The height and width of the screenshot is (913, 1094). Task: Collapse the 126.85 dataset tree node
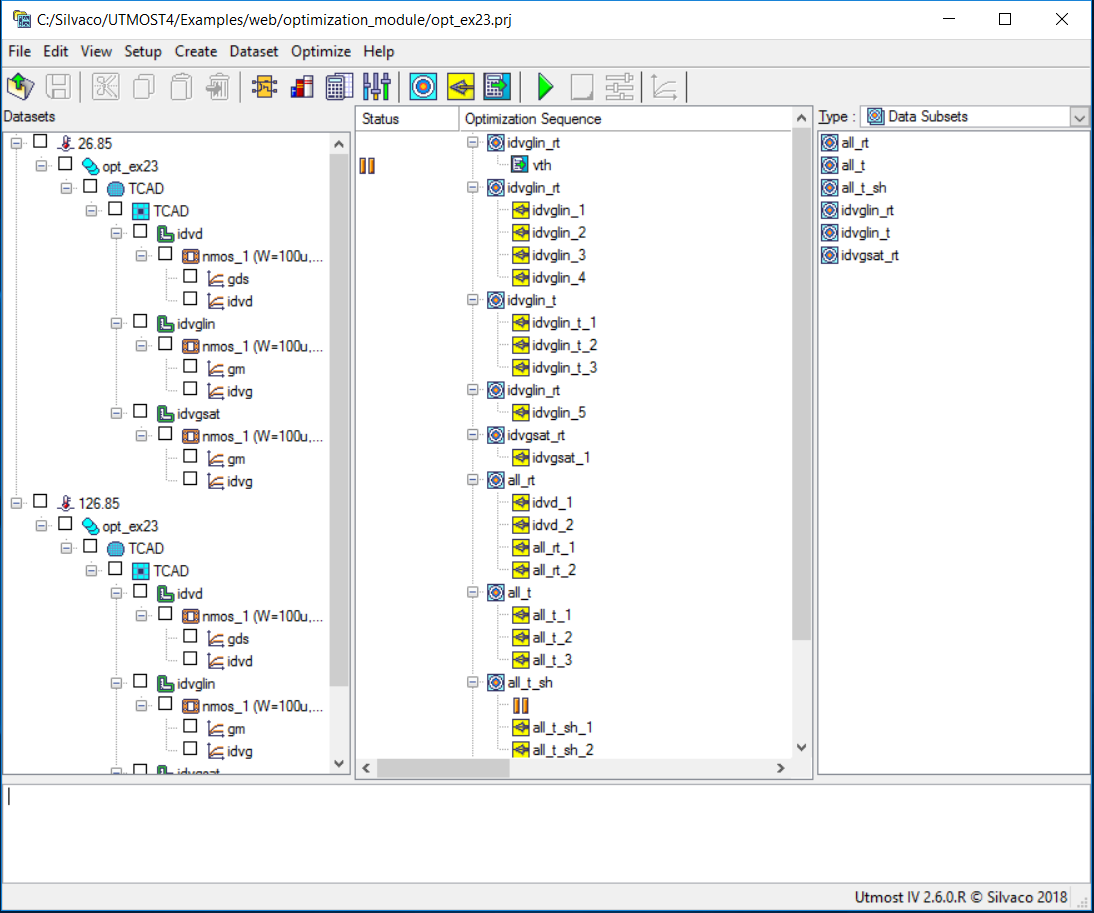16,503
